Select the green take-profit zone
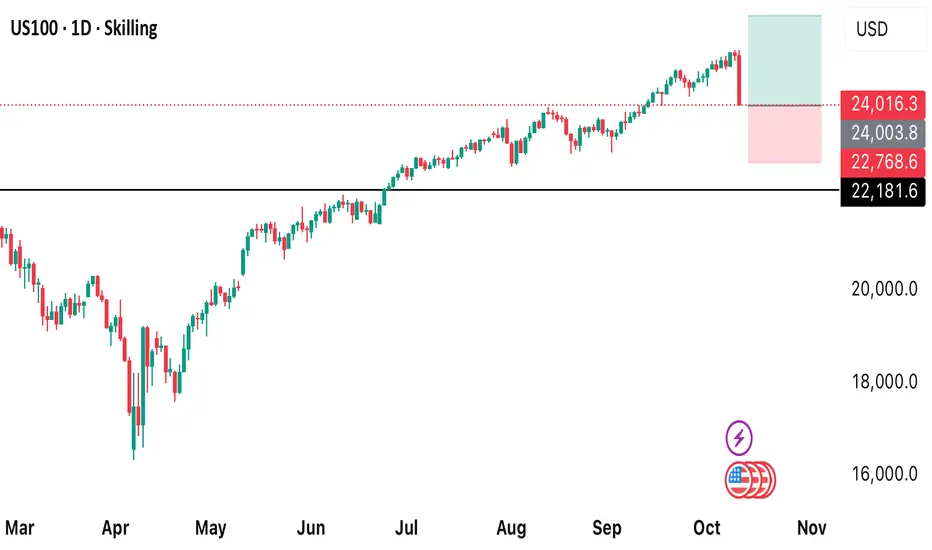The width and height of the screenshot is (932, 550). click(x=784, y=60)
